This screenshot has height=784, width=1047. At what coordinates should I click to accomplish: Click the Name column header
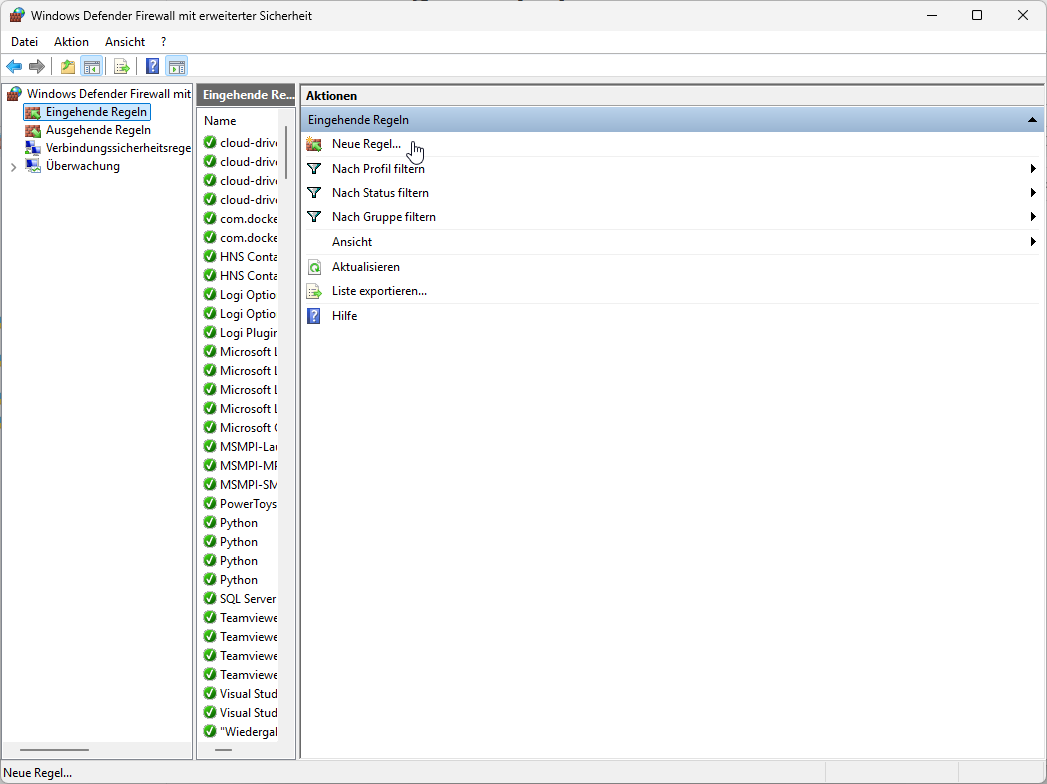(x=221, y=121)
